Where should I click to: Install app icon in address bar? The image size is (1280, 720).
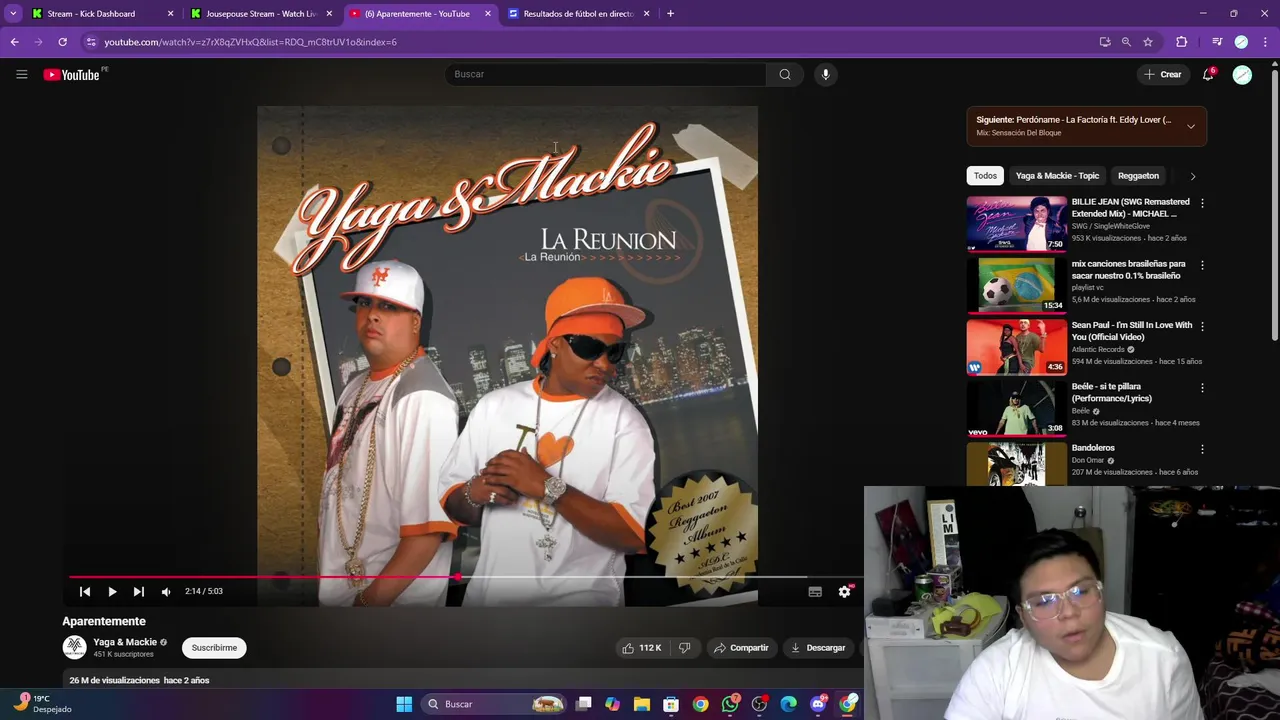1105,42
